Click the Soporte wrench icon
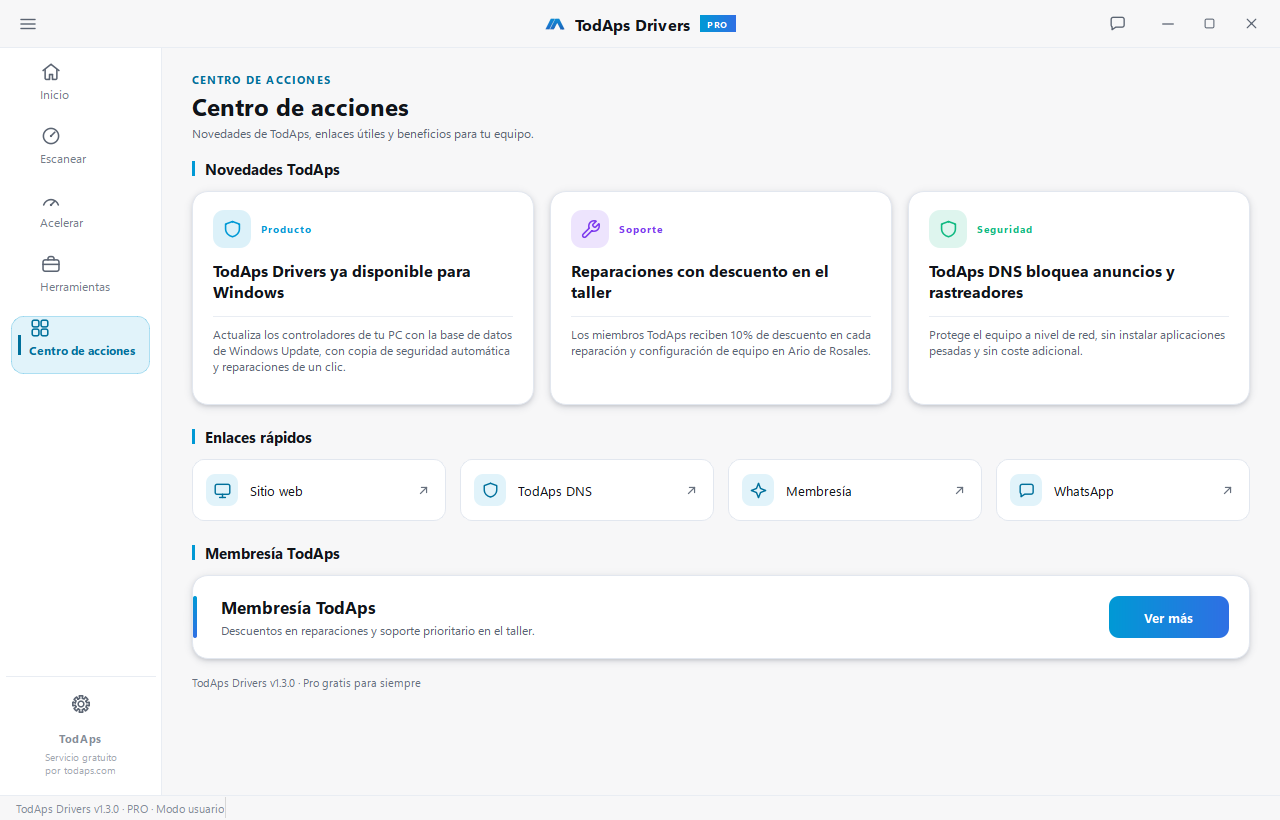Viewport: 1280px width, 820px height. (590, 229)
